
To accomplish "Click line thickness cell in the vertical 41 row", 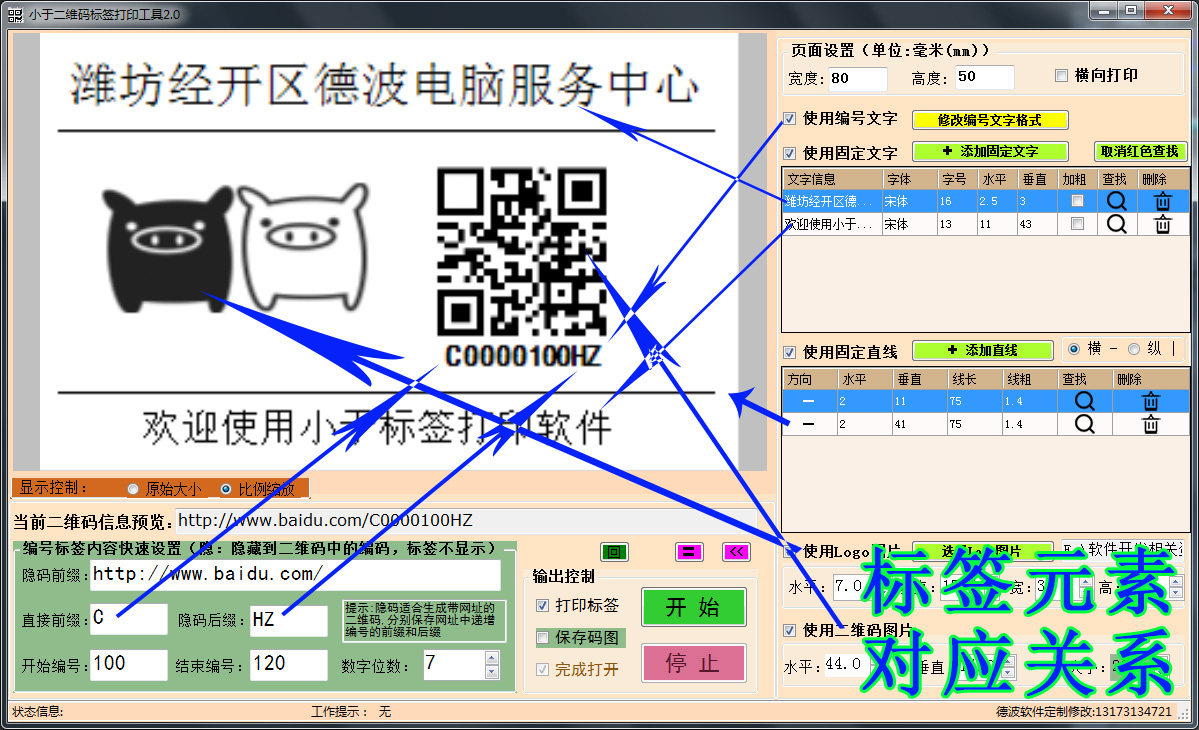I will [1029, 423].
